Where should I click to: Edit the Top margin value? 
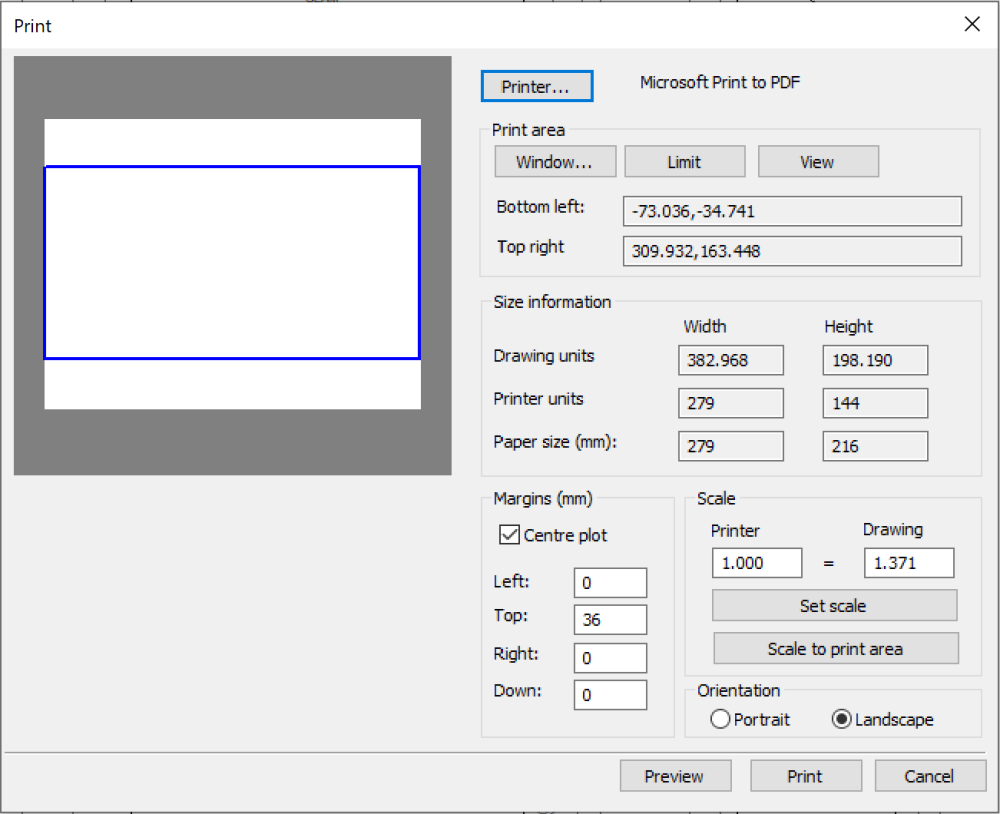point(610,619)
